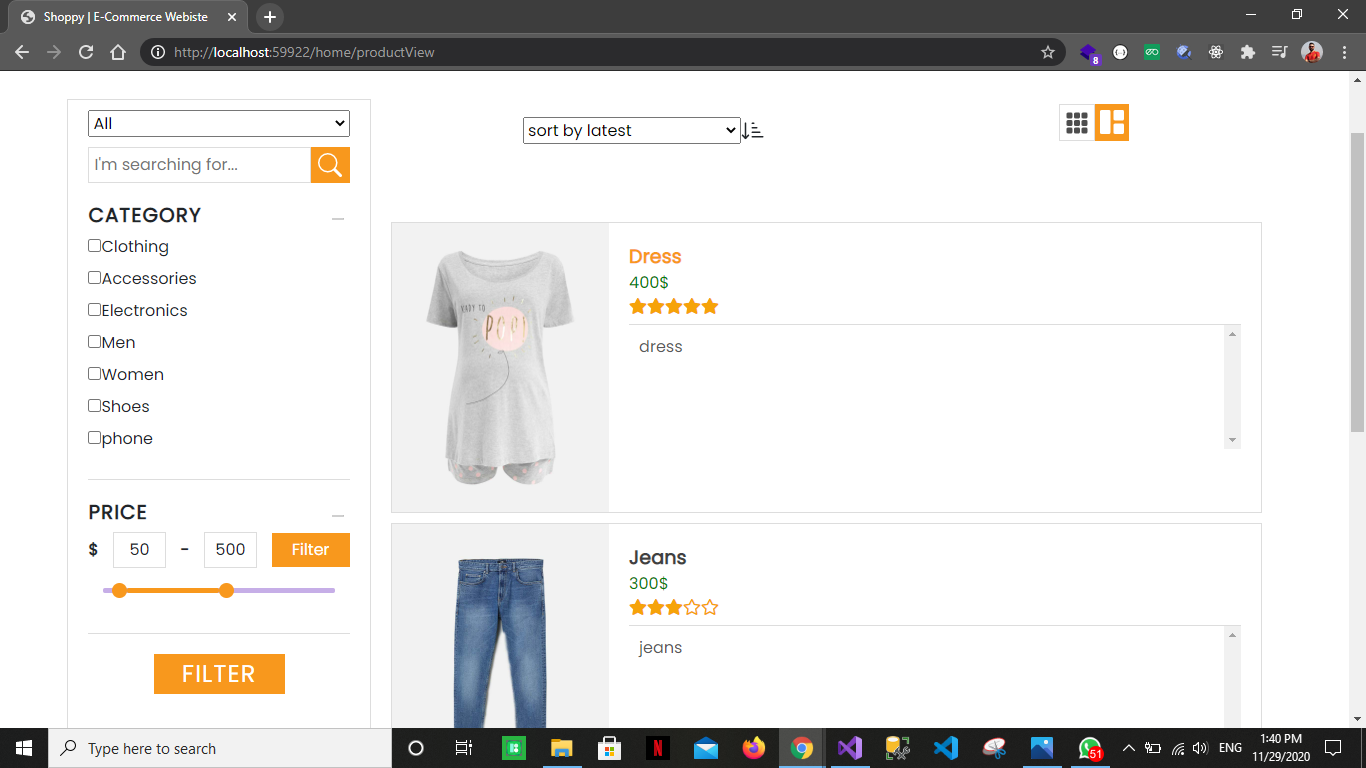Click the orange search magnifier button
Screen dimensions: 1366x768
click(330, 165)
